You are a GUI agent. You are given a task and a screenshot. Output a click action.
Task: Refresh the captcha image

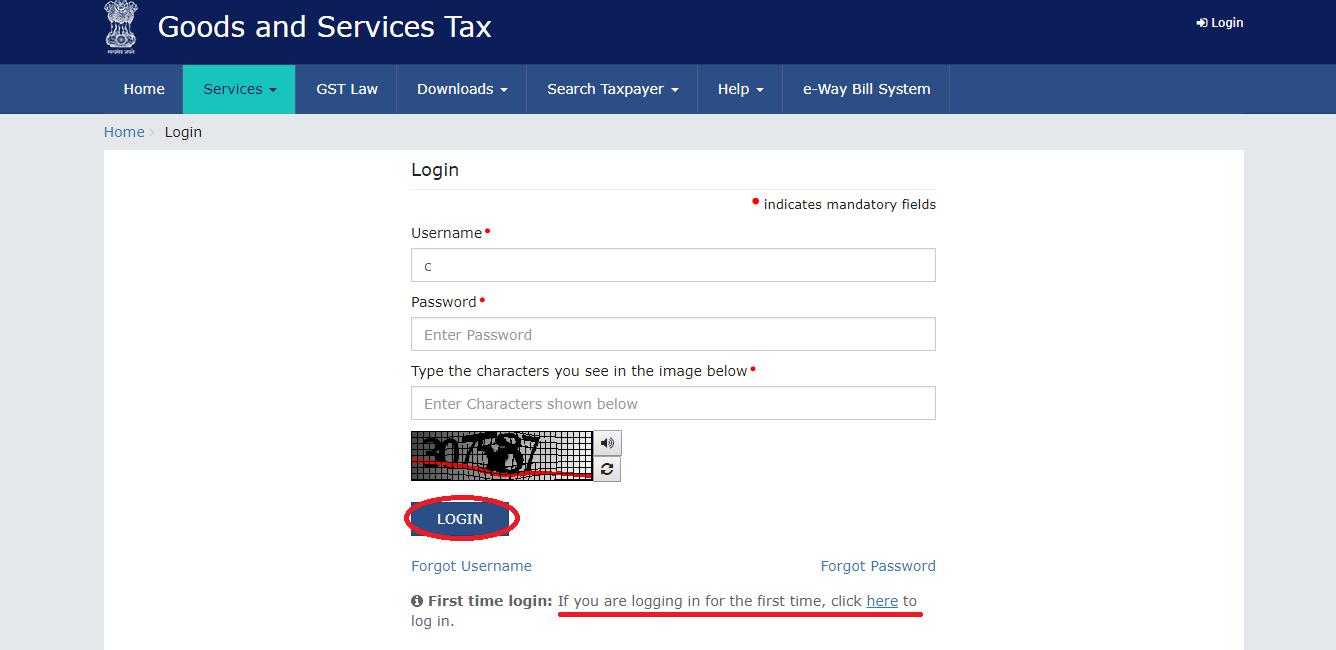click(x=607, y=469)
